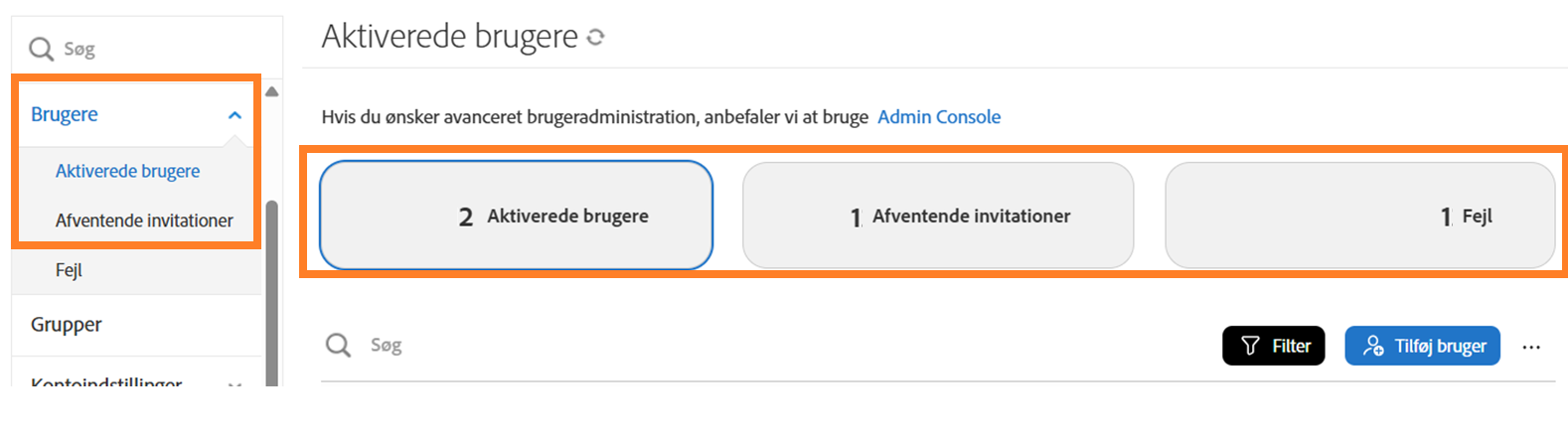
Task: Expand the Kontoindstillinger section chevron
Action: [x=235, y=383]
